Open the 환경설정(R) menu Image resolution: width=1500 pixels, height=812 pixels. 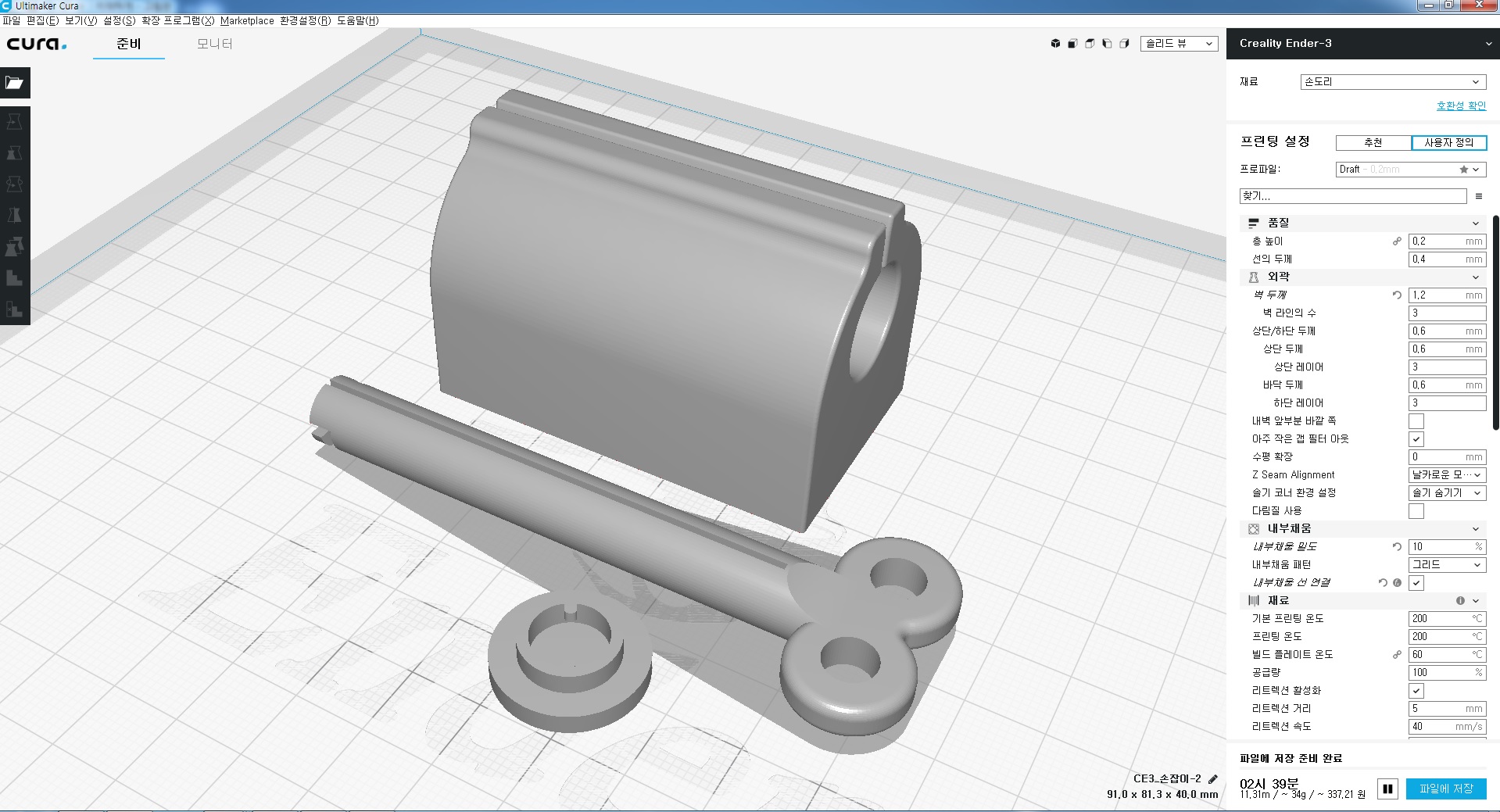[305, 21]
